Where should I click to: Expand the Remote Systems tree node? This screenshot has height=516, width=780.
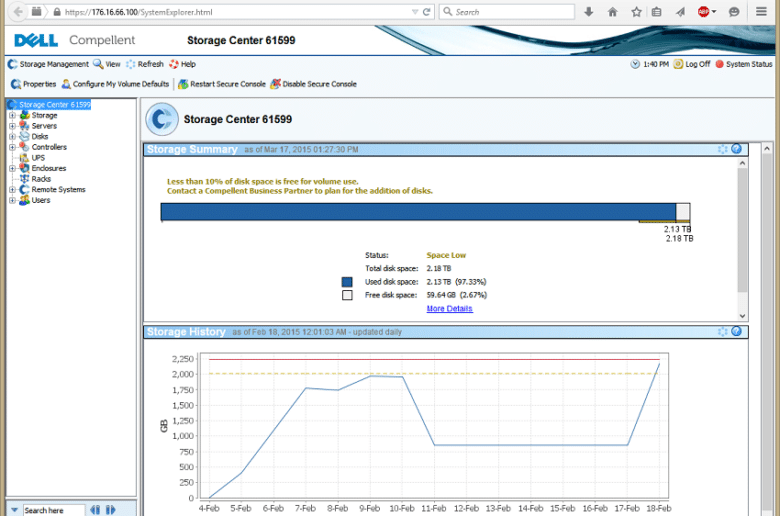(12, 190)
